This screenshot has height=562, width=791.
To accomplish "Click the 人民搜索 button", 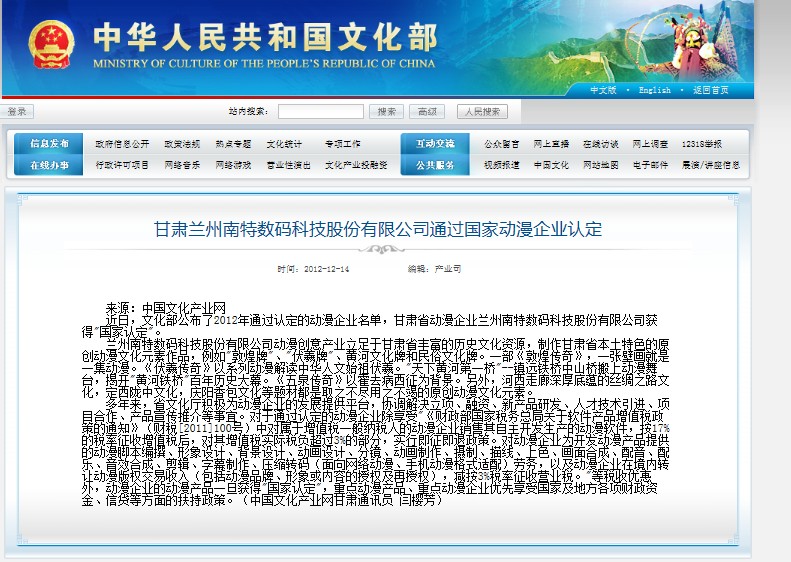I will (482, 112).
